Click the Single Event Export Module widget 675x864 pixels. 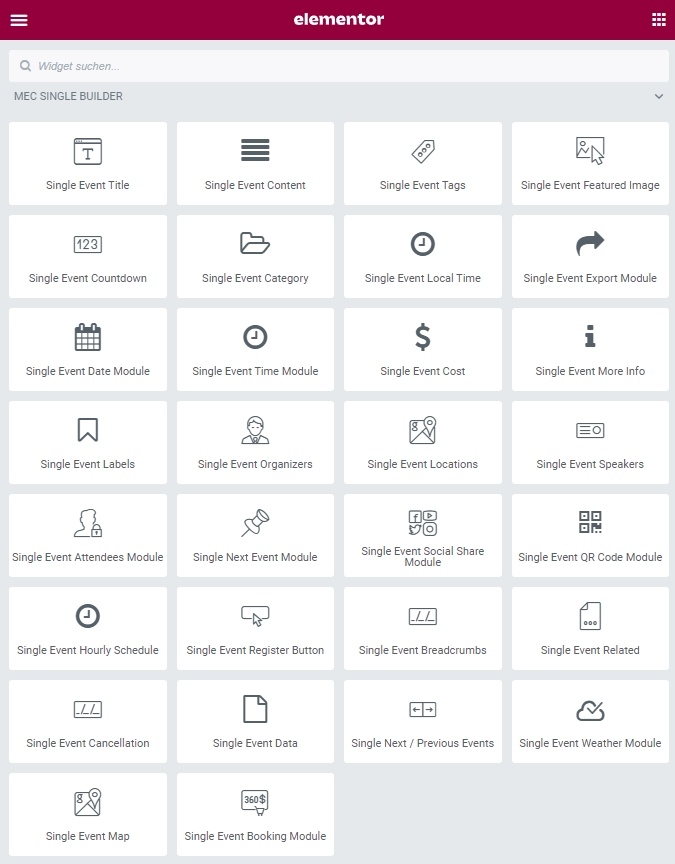[590, 257]
